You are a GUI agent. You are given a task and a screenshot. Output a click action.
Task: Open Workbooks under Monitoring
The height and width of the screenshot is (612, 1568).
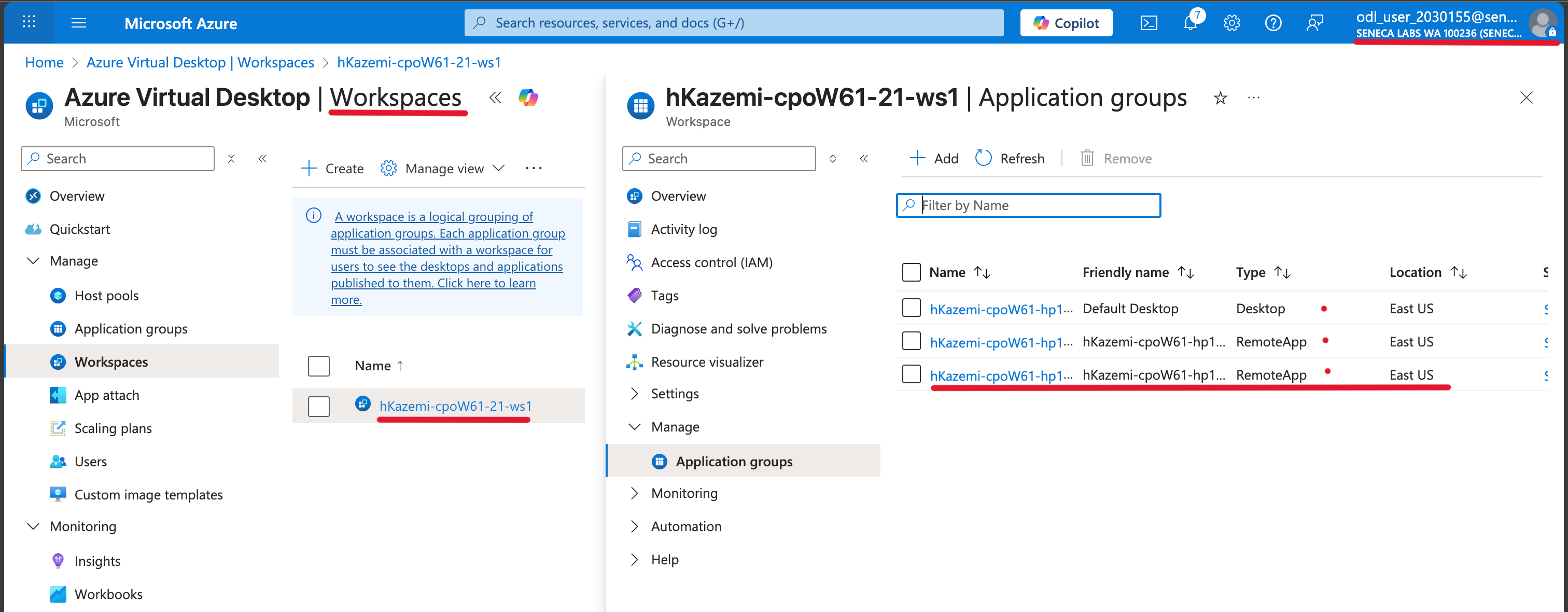pos(108,594)
